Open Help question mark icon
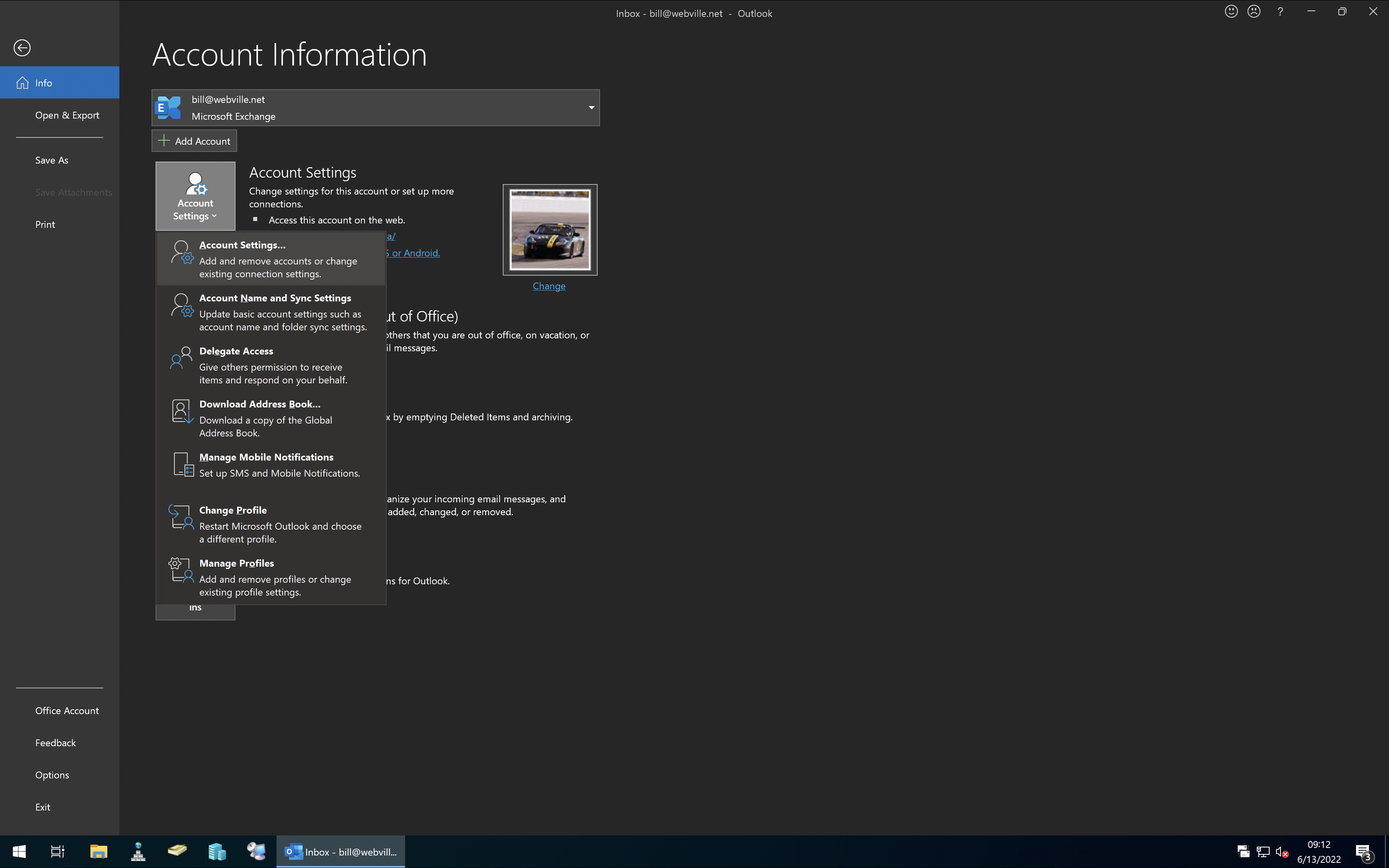 [1280, 12]
